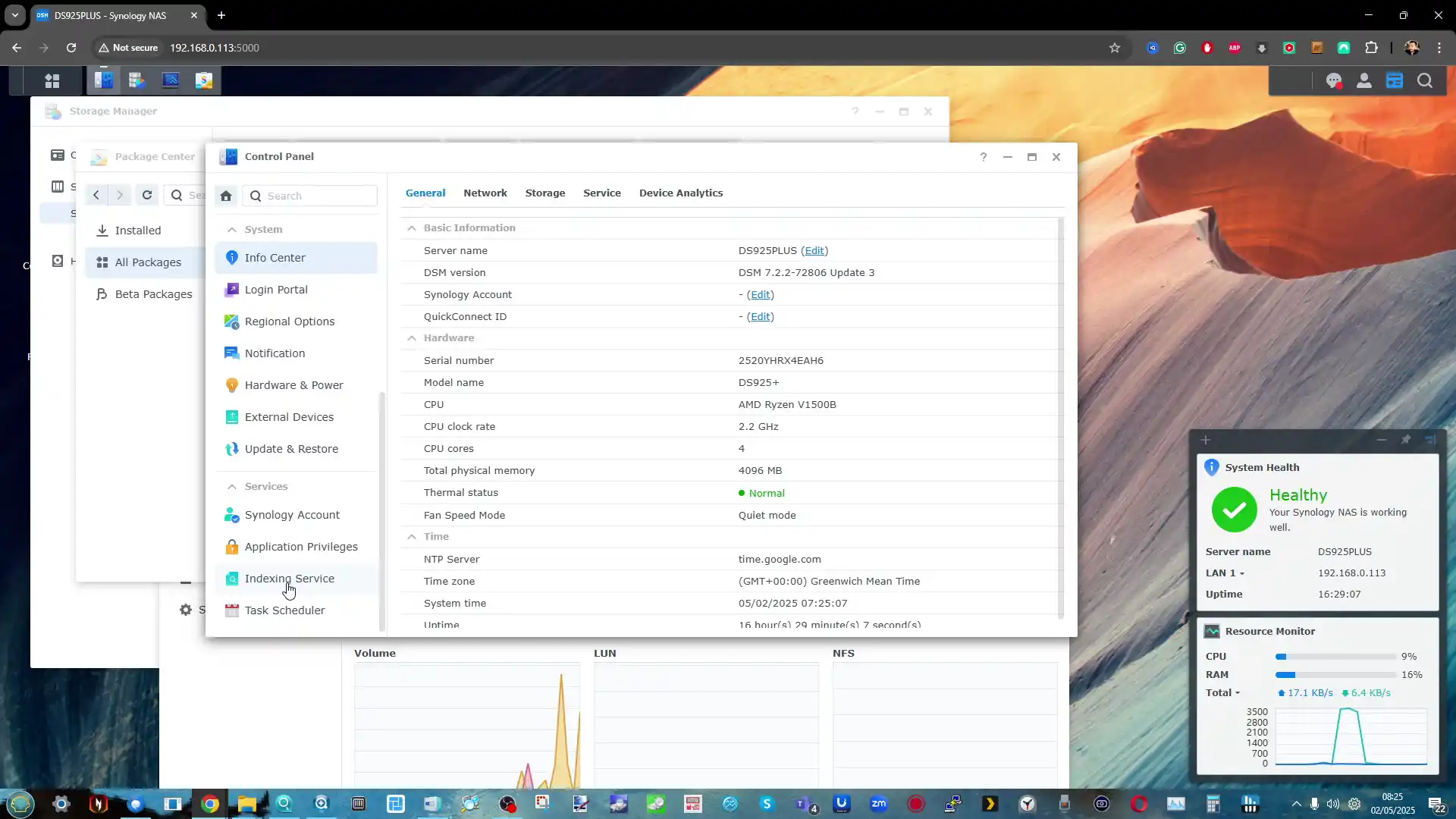This screenshot has height=819, width=1456.
Task: Edit the QuickConnect ID link
Action: coord(760,317)
